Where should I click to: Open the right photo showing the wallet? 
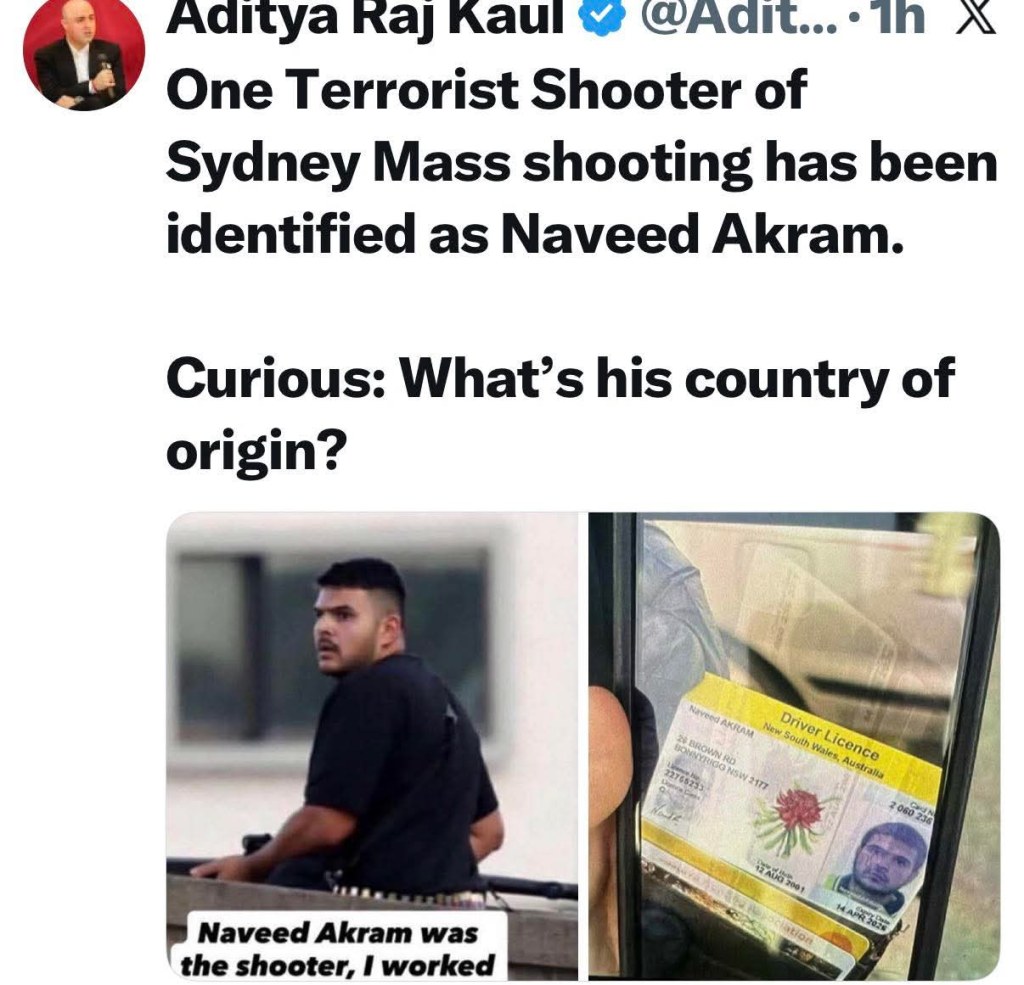tap(793, 746)
